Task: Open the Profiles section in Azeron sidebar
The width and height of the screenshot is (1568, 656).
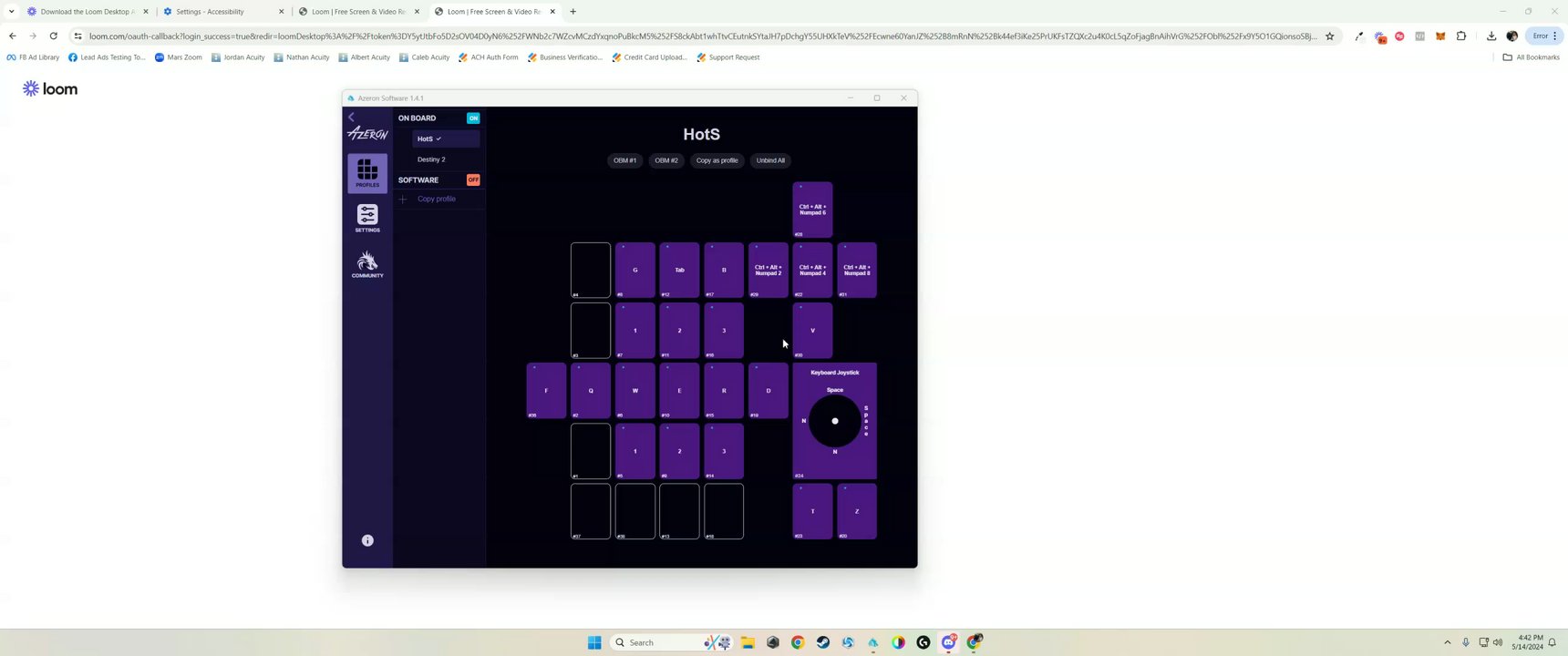Action: click(367, 173)
